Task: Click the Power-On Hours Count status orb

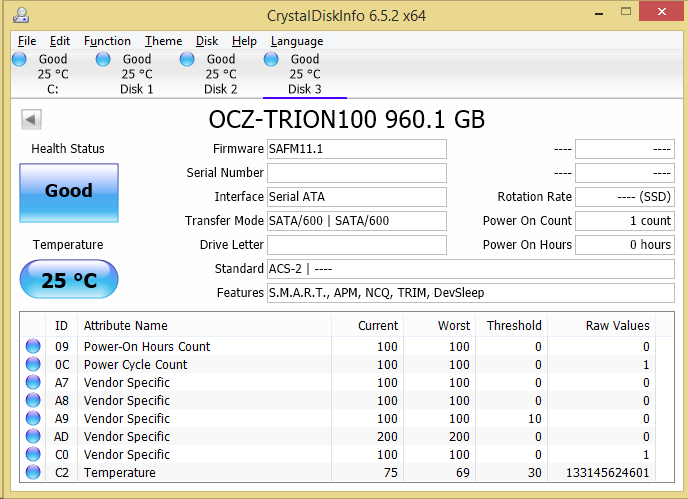Action: (34, 347)
